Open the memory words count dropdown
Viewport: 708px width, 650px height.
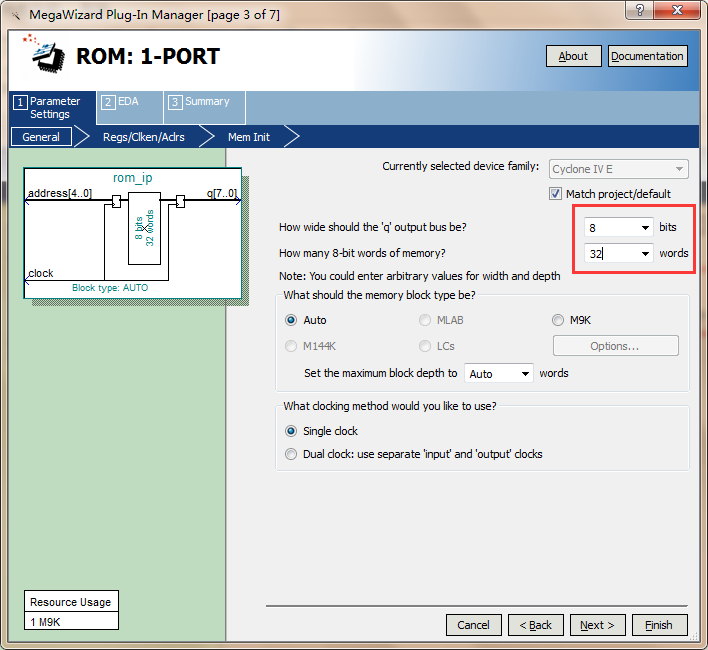click(x=645, y=254)
